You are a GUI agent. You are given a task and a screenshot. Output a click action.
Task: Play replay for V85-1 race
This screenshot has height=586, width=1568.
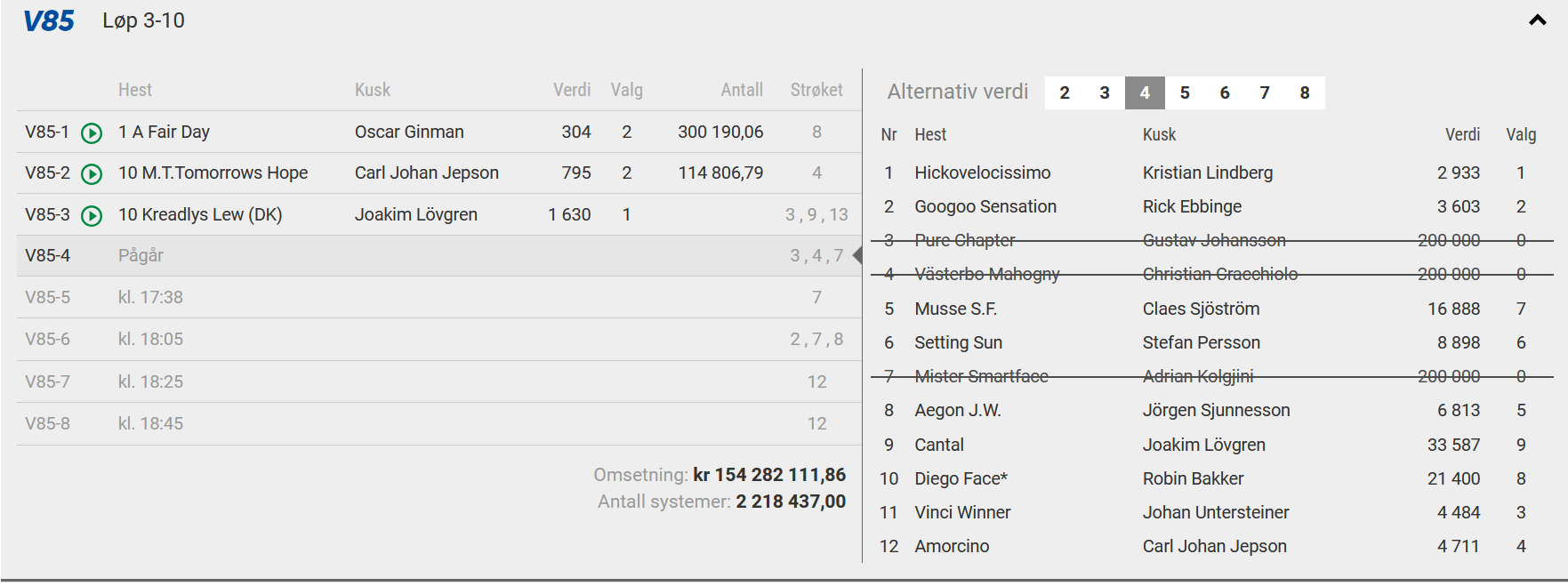(92, 132)
